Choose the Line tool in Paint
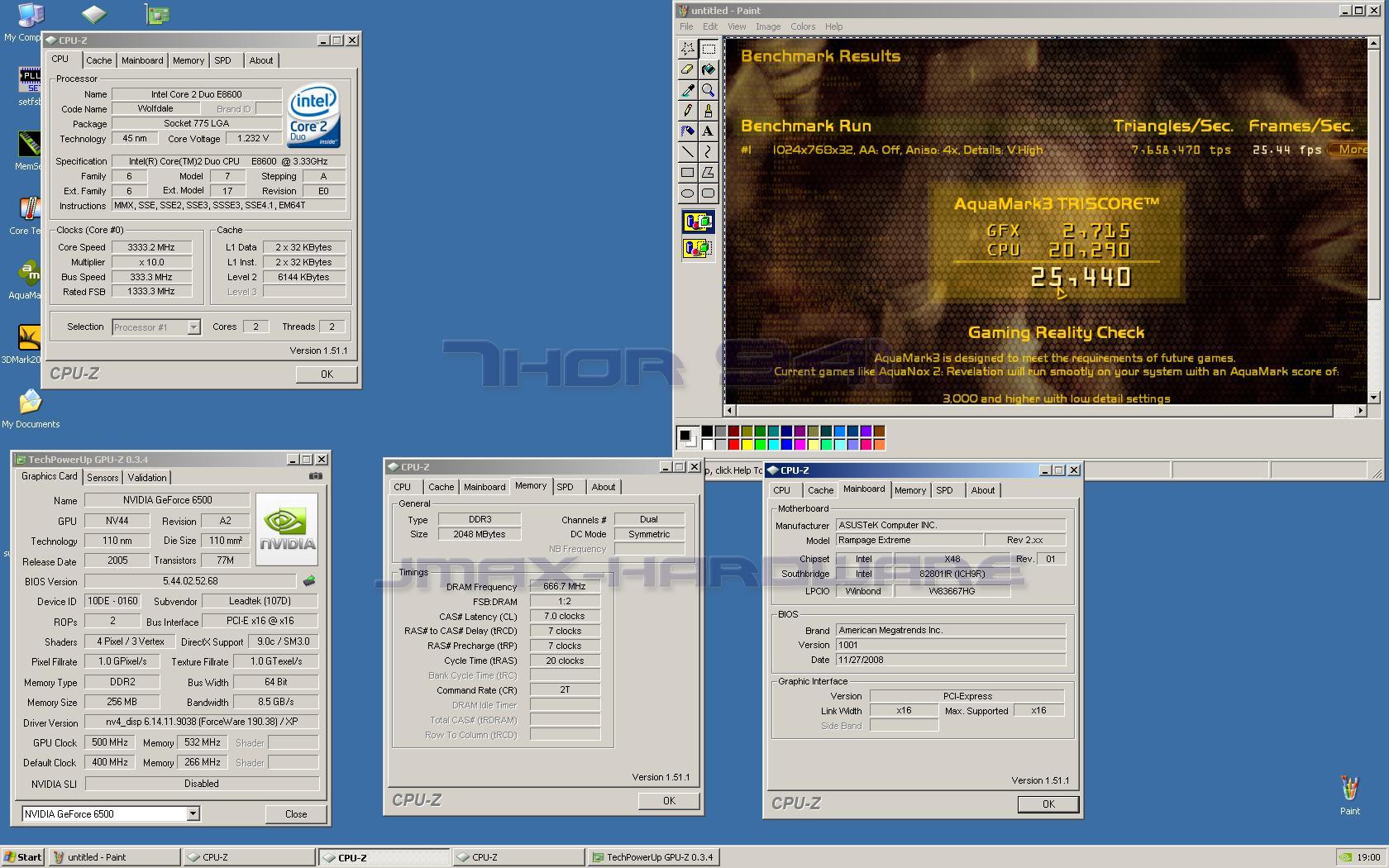This screenshot has width=1389, height=868. coord(687,152)
